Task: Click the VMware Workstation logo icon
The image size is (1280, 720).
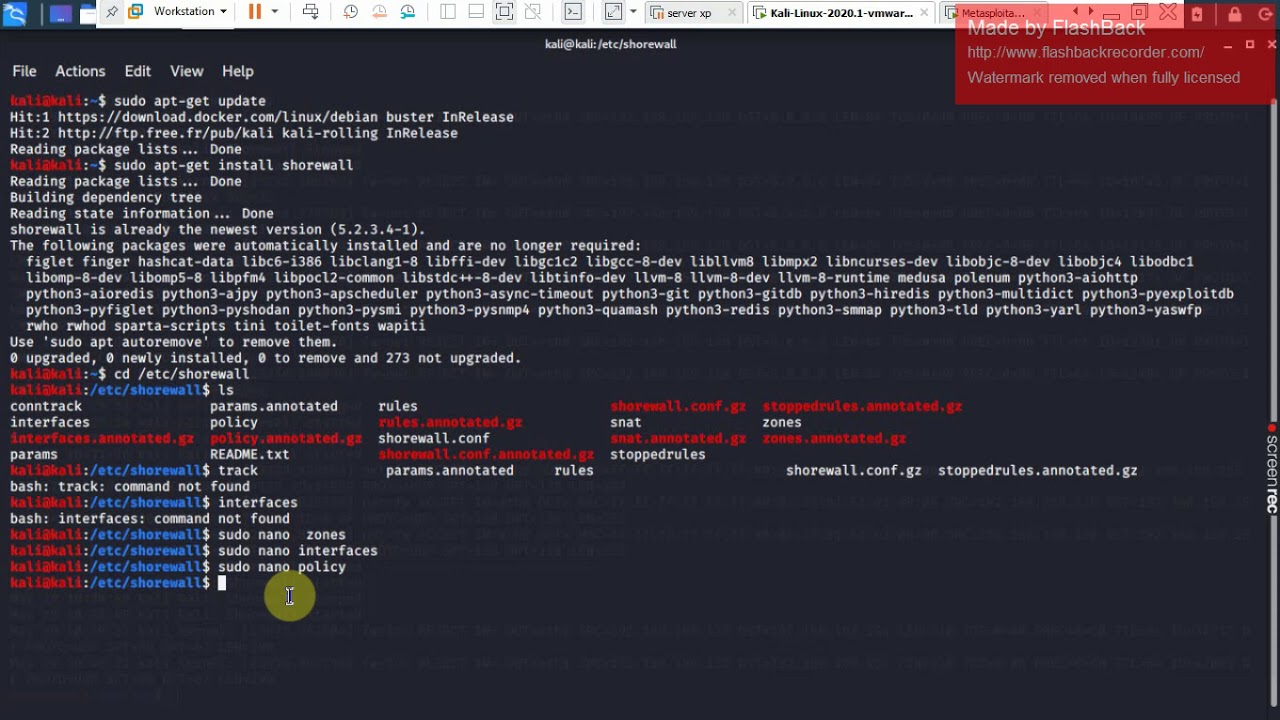Action: (136, 12)
